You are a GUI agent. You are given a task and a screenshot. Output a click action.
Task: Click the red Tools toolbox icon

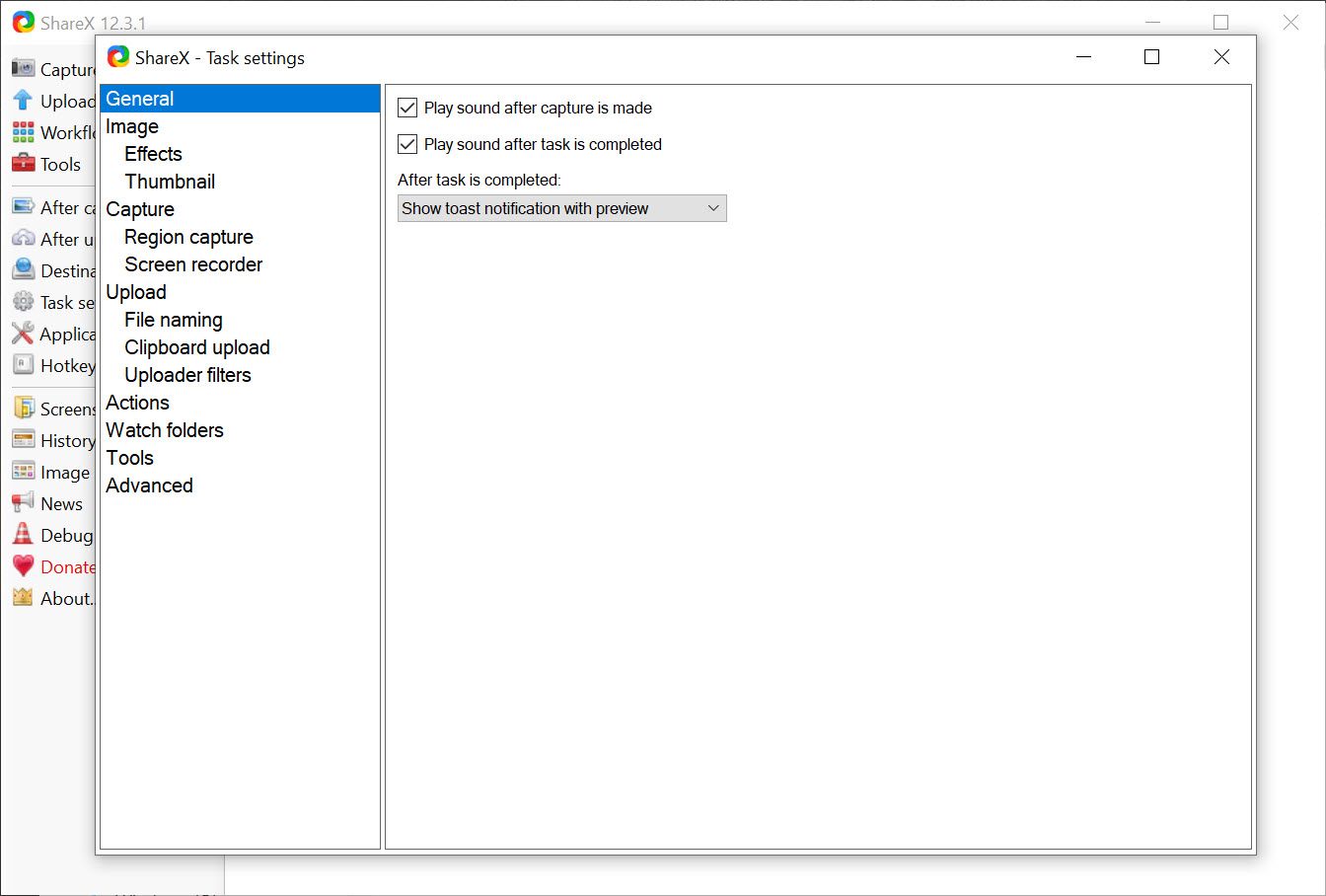coord(24,164)
